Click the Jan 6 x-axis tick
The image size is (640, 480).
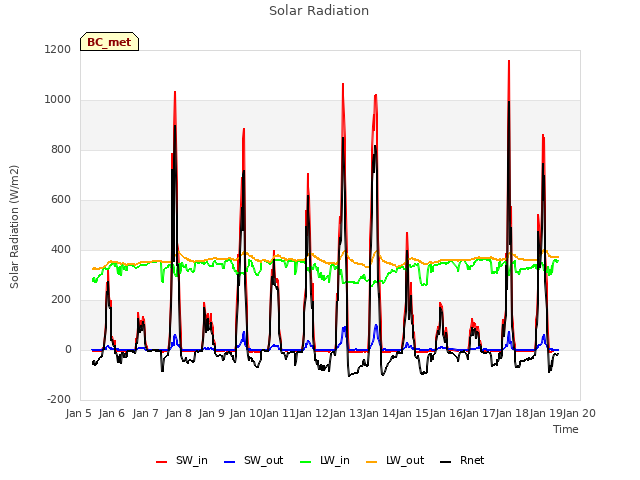[x=112, y=413]
